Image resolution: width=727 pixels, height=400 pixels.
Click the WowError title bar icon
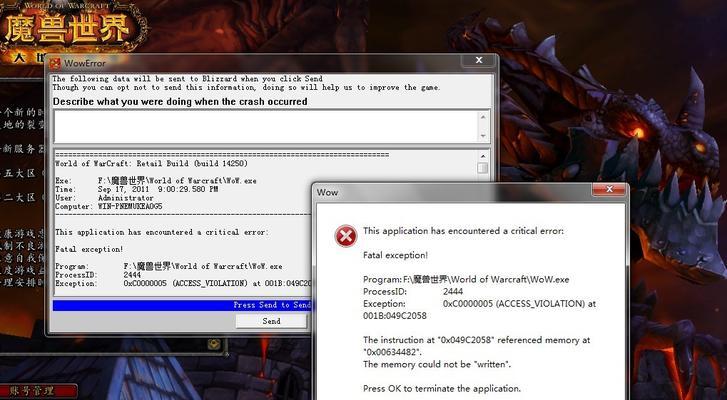[x=55, y=63]
